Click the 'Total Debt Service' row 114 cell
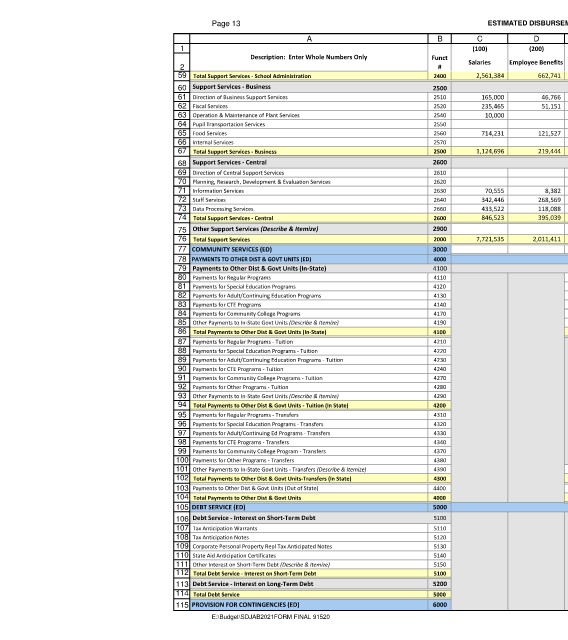The height and width of the screenshot is (640, 568). click(x=309, y=594)
